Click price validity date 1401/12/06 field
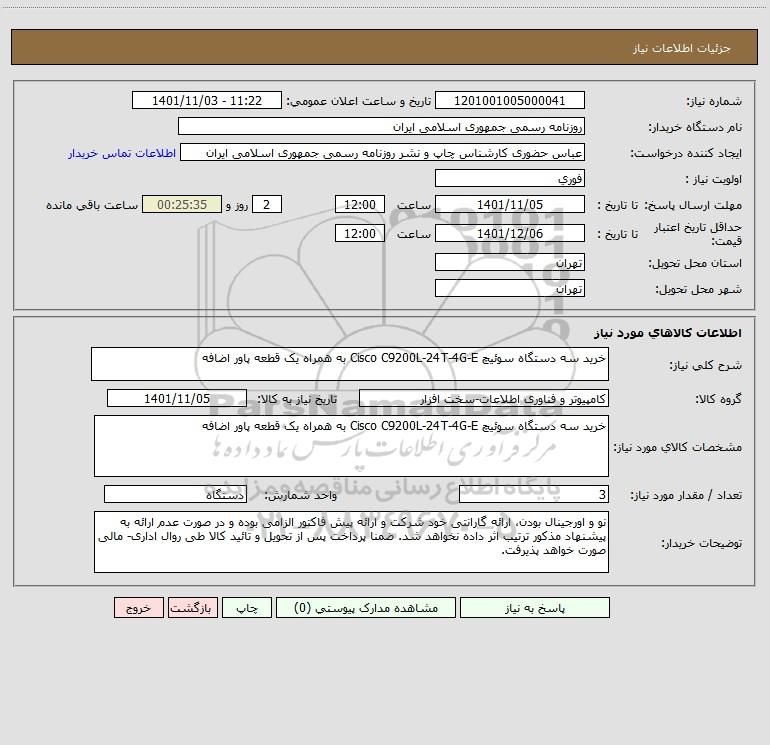The image size is (770, 745). click(510, 233)
